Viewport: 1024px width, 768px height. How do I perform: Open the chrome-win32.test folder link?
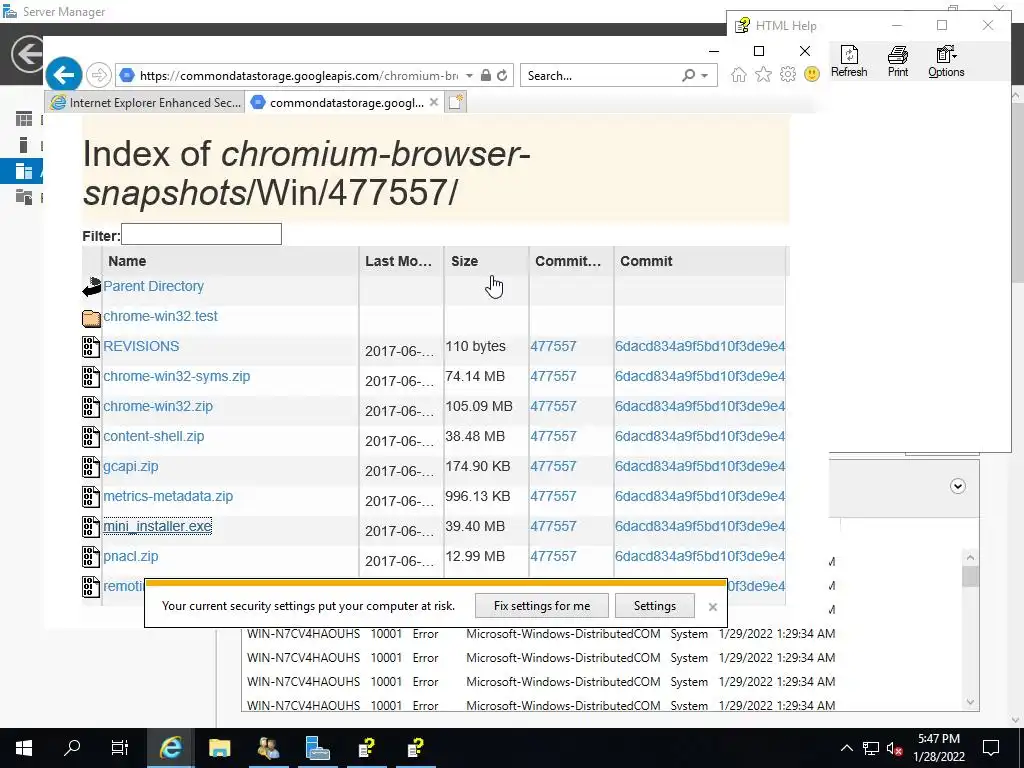[161, 316]
